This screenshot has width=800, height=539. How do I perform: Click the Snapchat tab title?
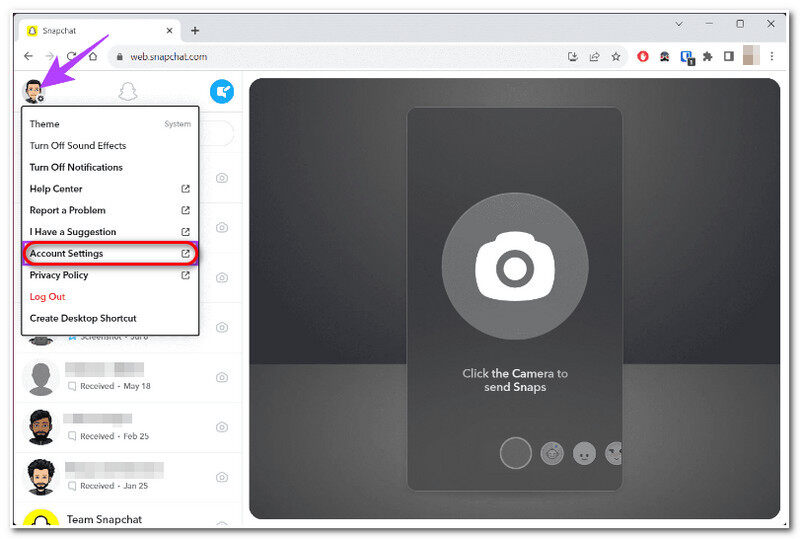pos(59,31)
